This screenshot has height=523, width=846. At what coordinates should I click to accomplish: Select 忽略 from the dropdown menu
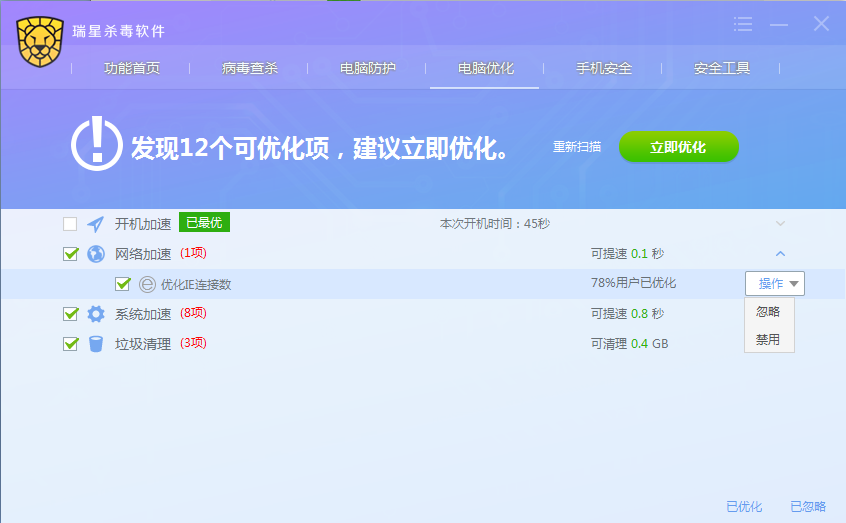[768, 312]
